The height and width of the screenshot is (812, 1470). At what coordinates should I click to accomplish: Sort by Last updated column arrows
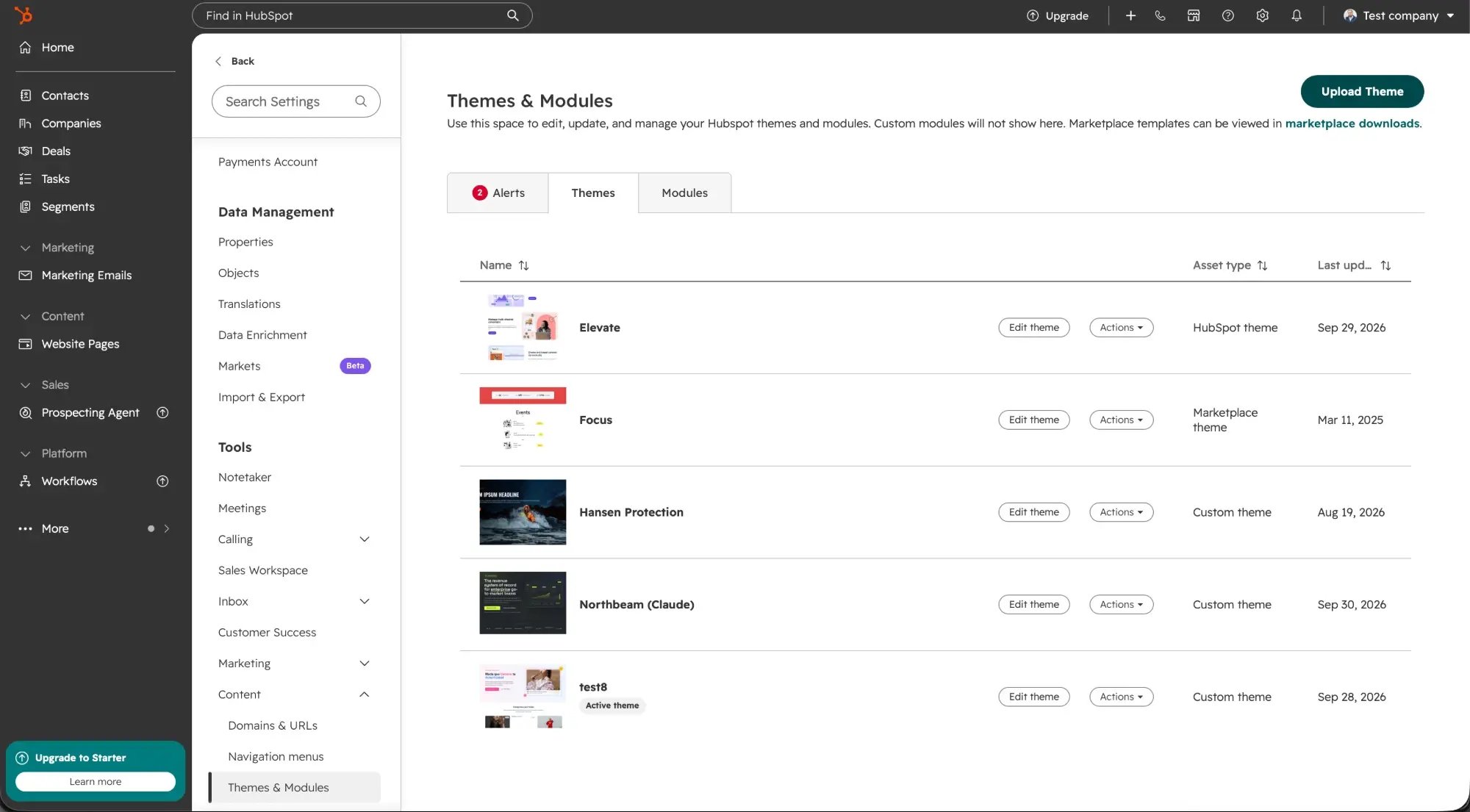pyautogui.click(x=1385, y=265)
